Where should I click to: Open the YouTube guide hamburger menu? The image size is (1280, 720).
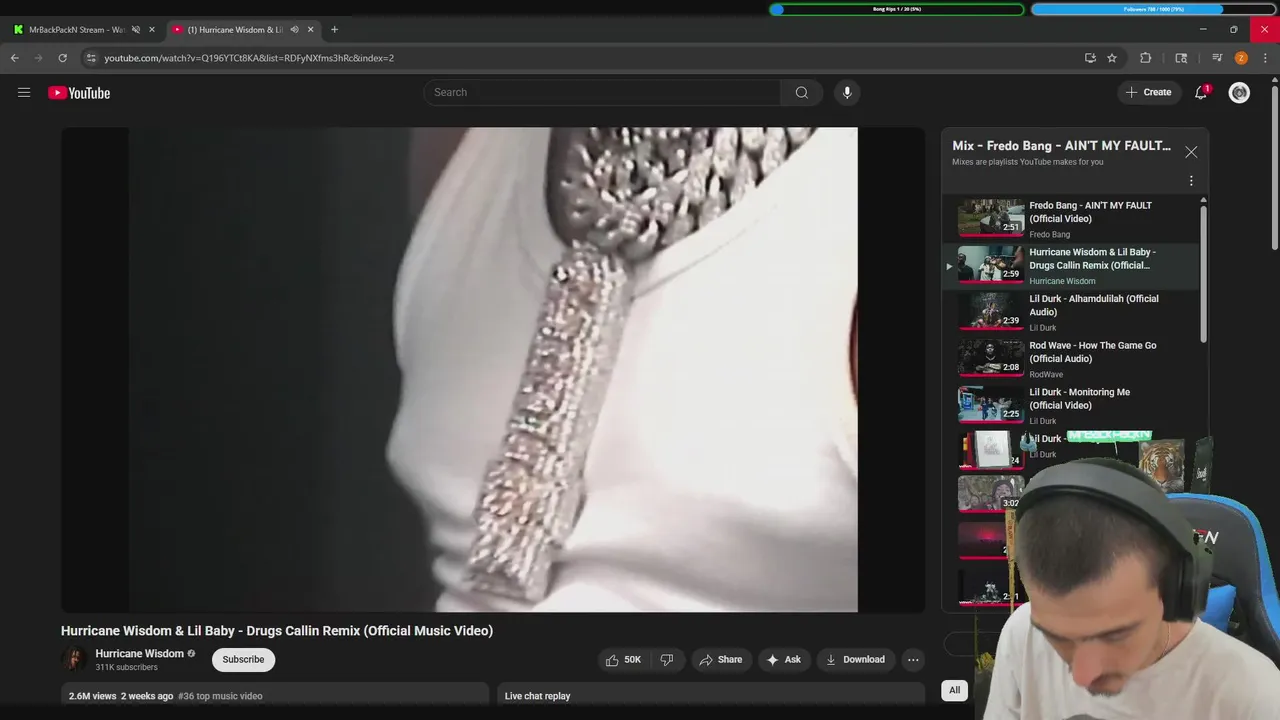click(24, 93)
